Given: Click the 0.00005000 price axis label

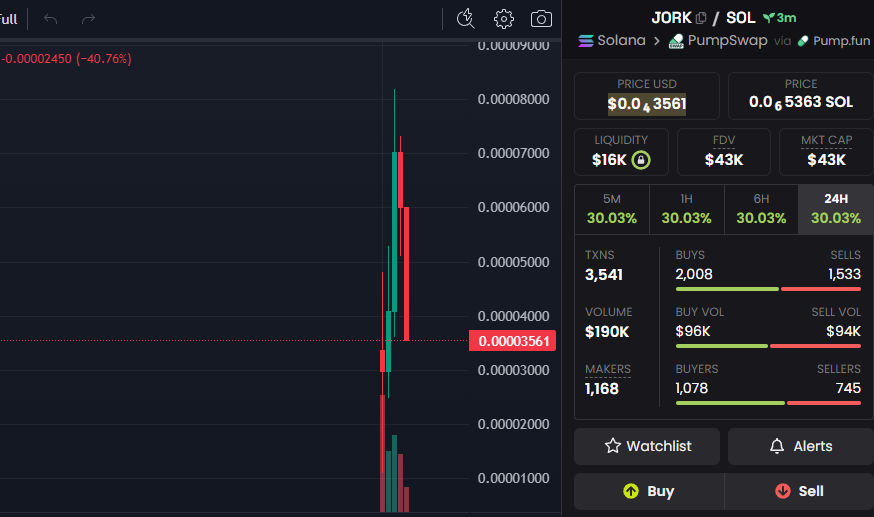Looking at the screenshot, I should tap(513, 262).
